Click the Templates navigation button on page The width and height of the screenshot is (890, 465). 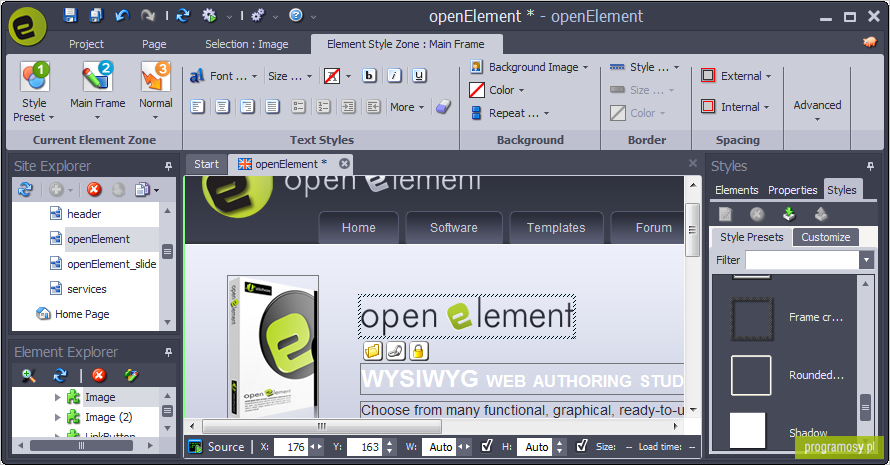[x=556, y=228]
